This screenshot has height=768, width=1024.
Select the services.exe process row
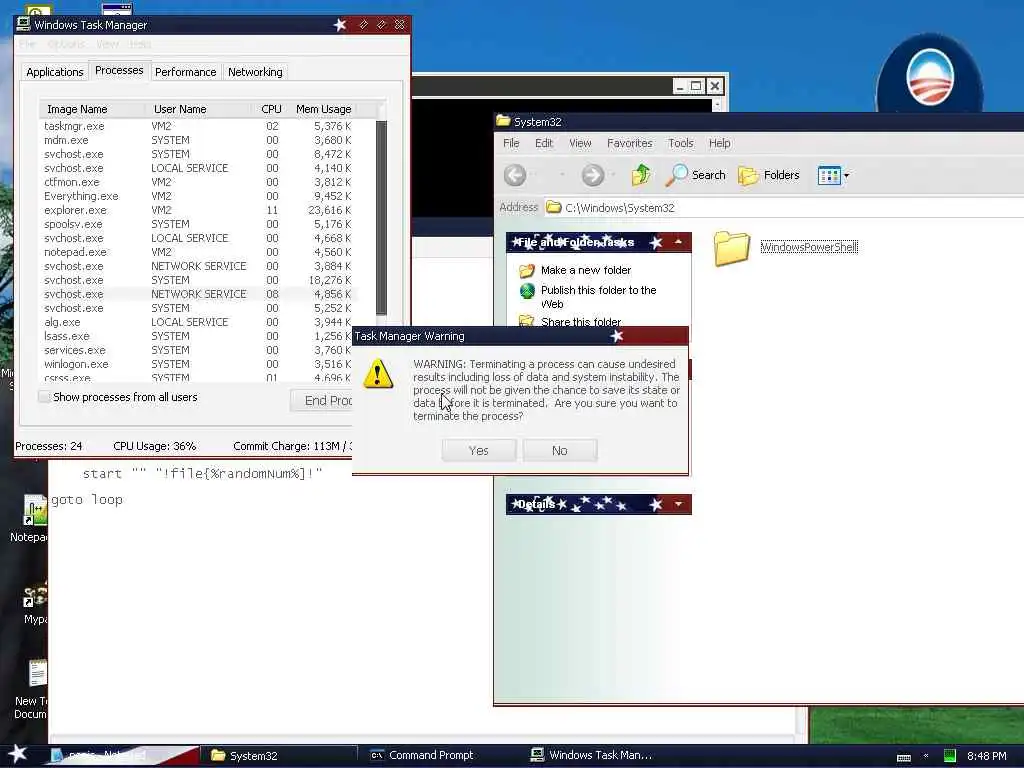pyautogui.click(x=198, y=350)
